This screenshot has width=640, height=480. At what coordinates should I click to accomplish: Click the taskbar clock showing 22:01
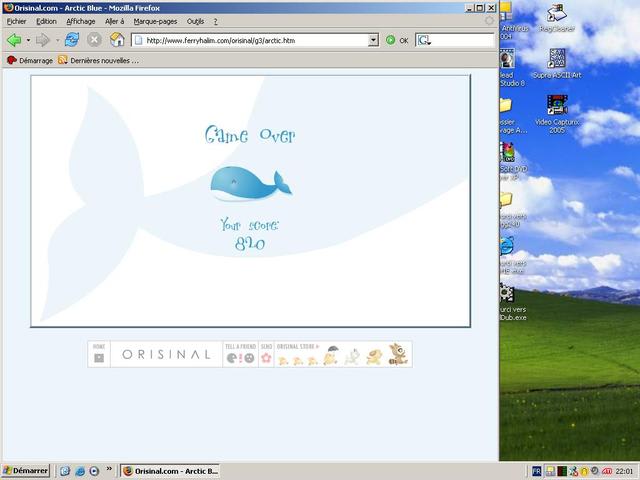pyautogui.click(x=624, y=471)
